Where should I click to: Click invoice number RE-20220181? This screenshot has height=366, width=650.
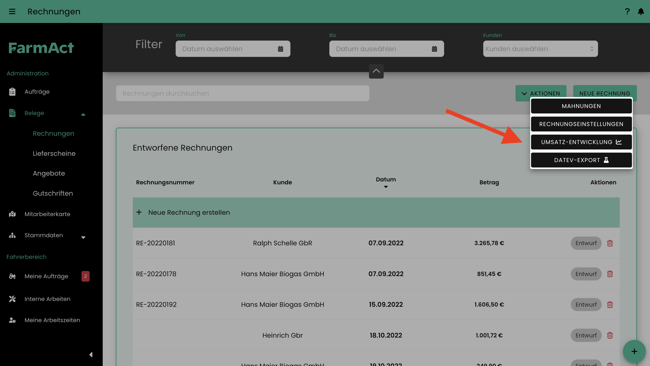point(155,243)
